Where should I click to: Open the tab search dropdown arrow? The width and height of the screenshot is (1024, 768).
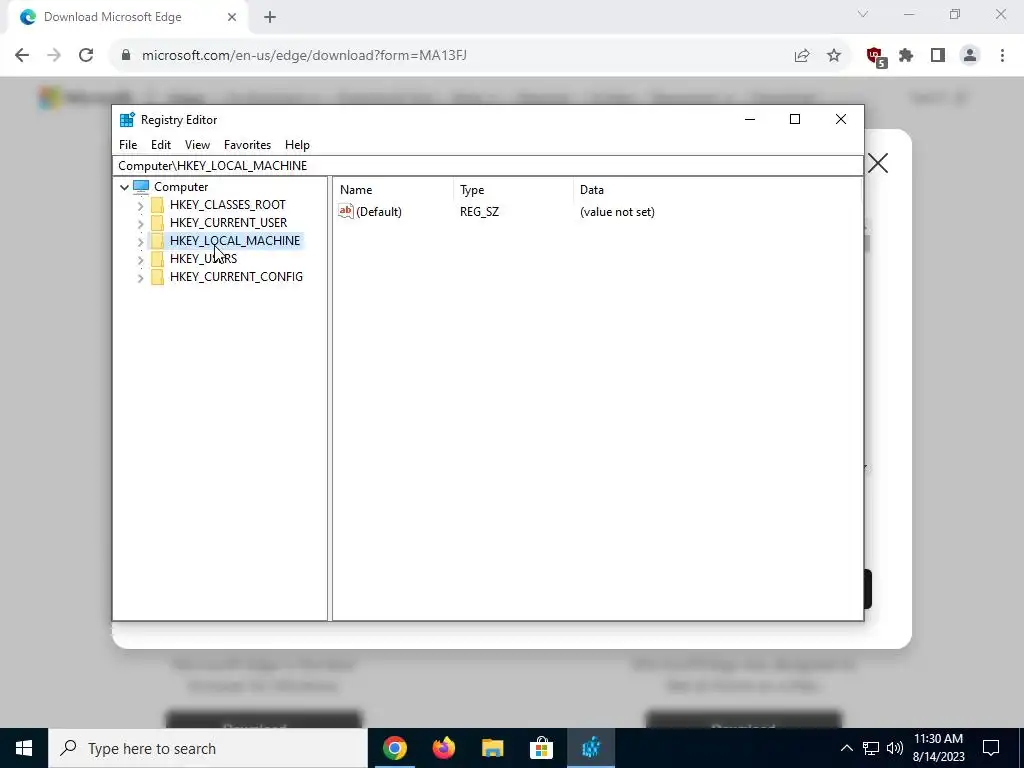point(863,14)
